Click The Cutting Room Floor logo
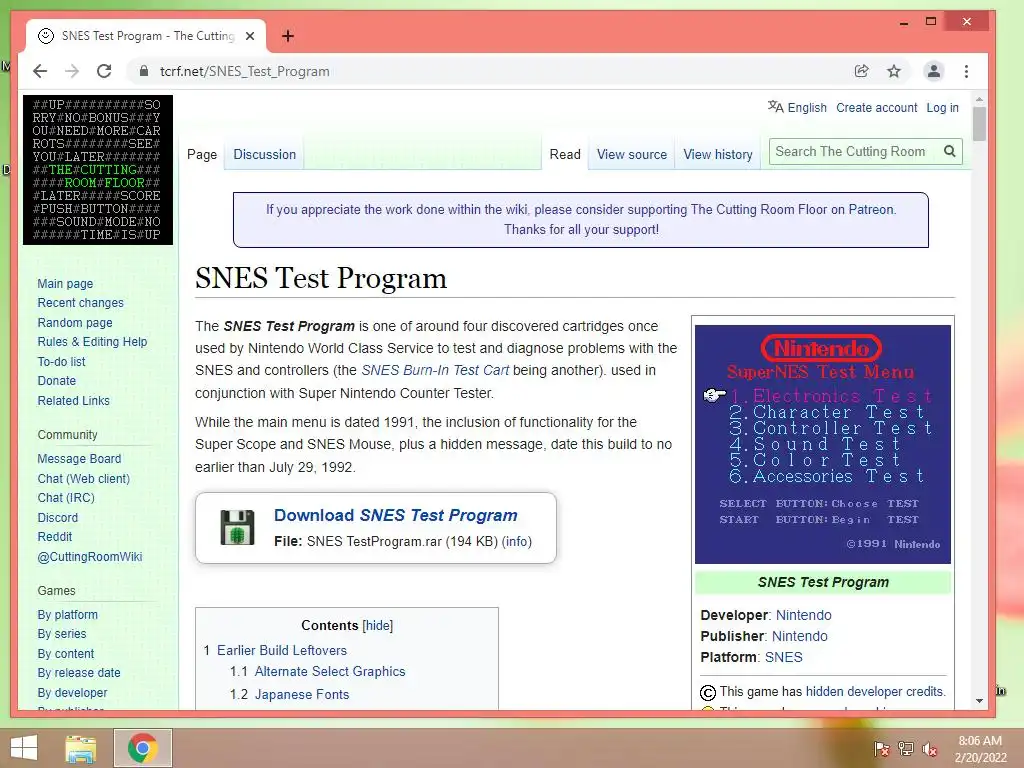The width and height of the screenshot is (1024, 768). click(x=98, y=170)
